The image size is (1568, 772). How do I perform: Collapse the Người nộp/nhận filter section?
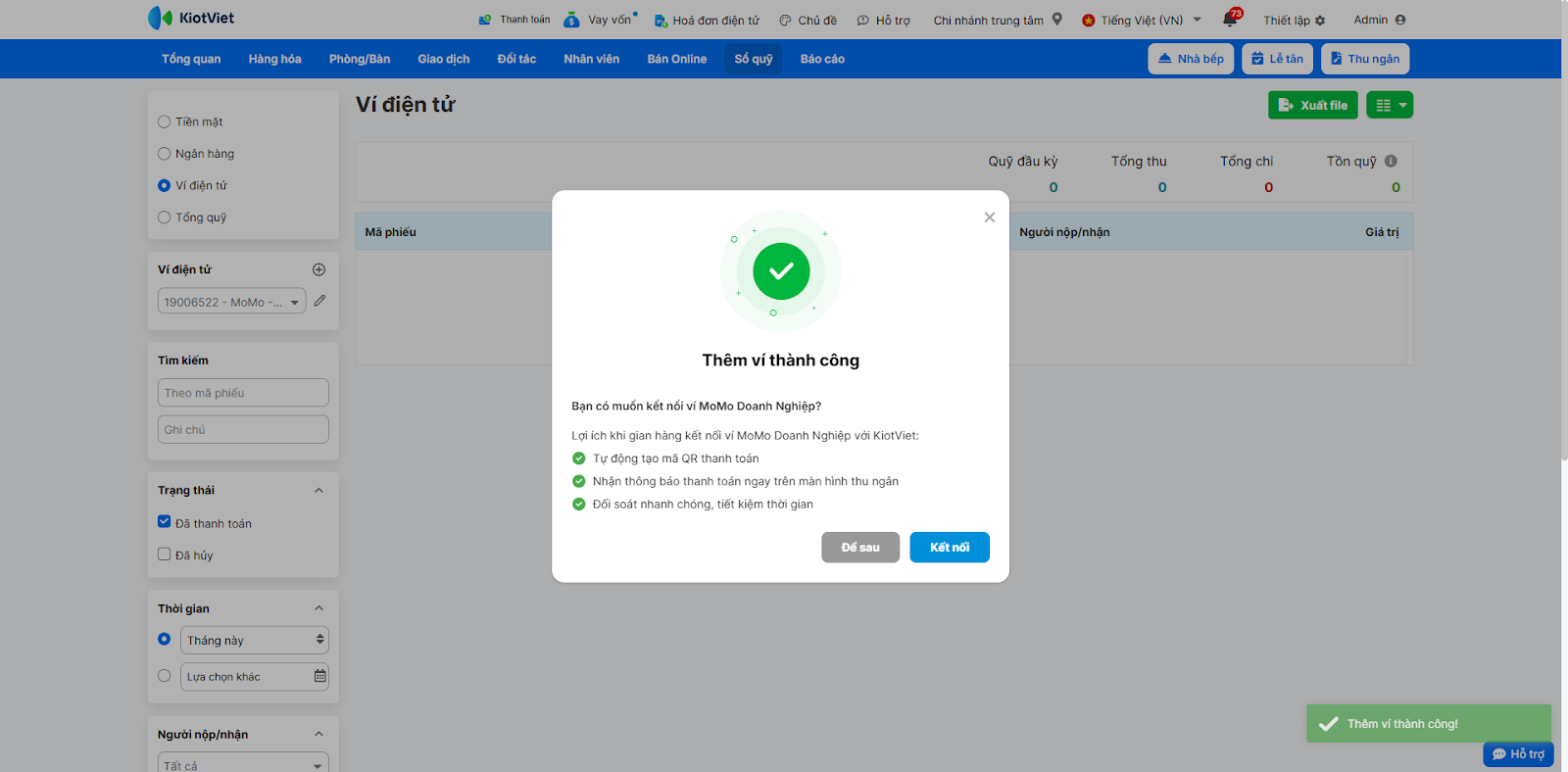[318, 734]
